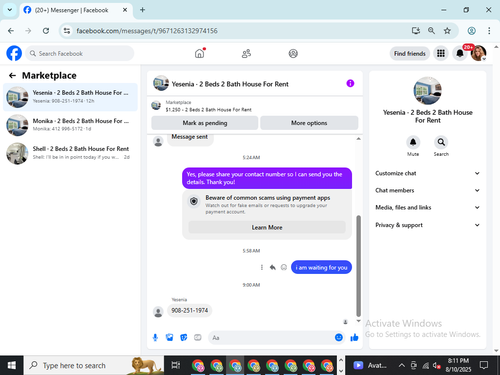View site information icon in address bar
Screen dimensions: 500x375
tap(67, 31)
